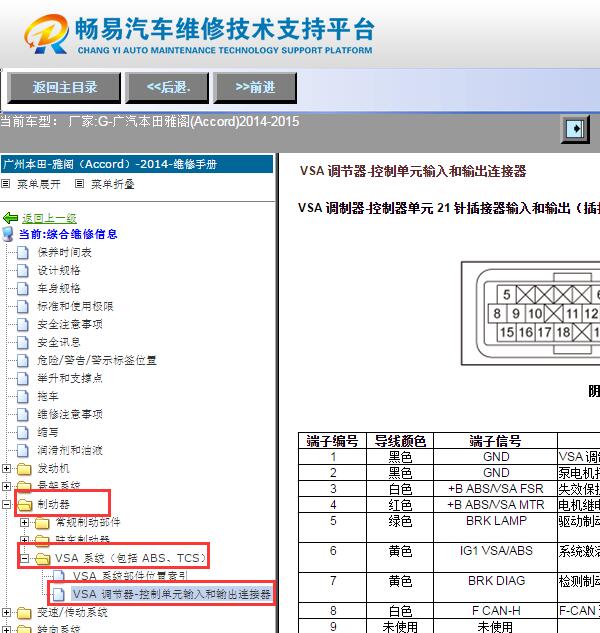Open 安全注意事项 page
This screenshot has width=600, height=633.
[x=70, y=324]
